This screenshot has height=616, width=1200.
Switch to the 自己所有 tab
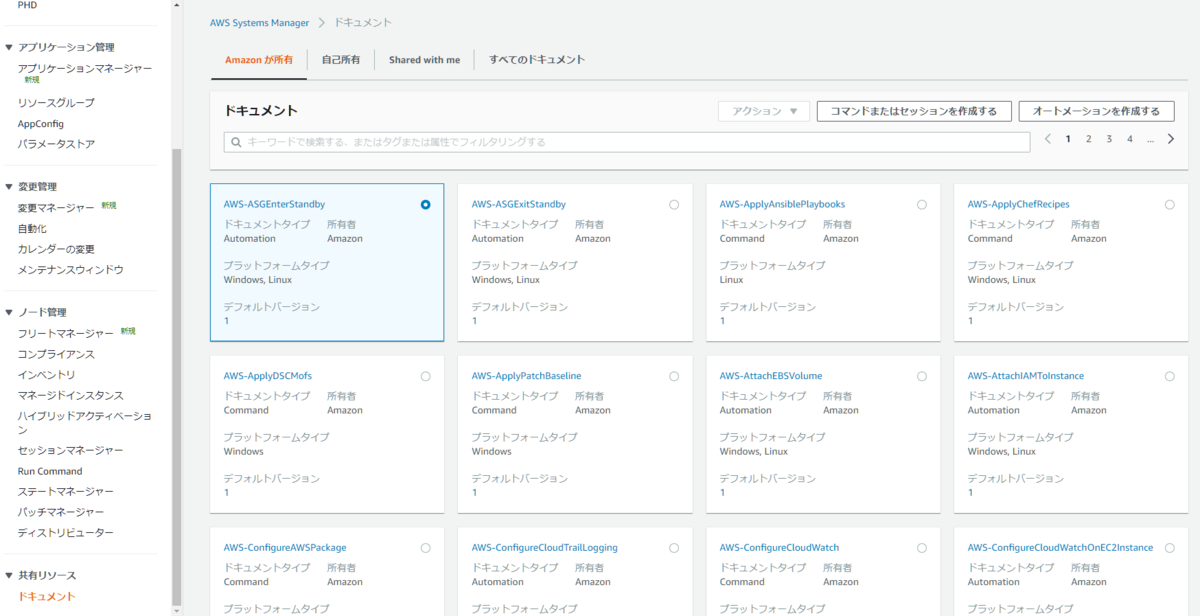click(341, 60)
